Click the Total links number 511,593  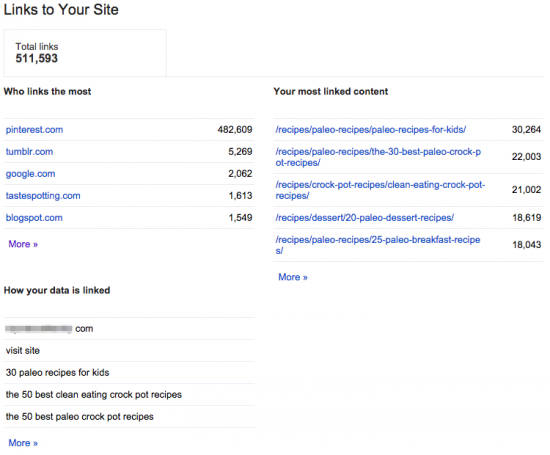(x=36, y=59)
